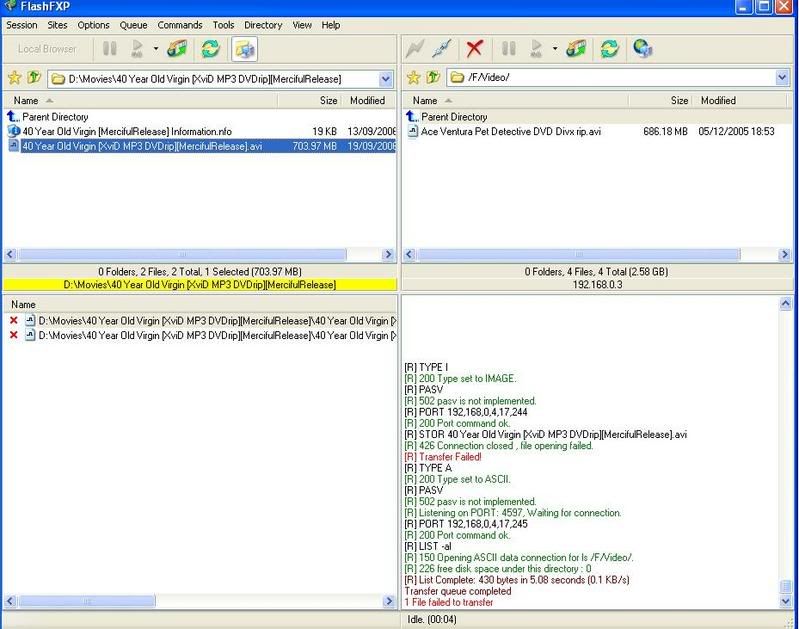The image size is (799, 629).
Task: Open the Tools menu
Action: point(223,25)
